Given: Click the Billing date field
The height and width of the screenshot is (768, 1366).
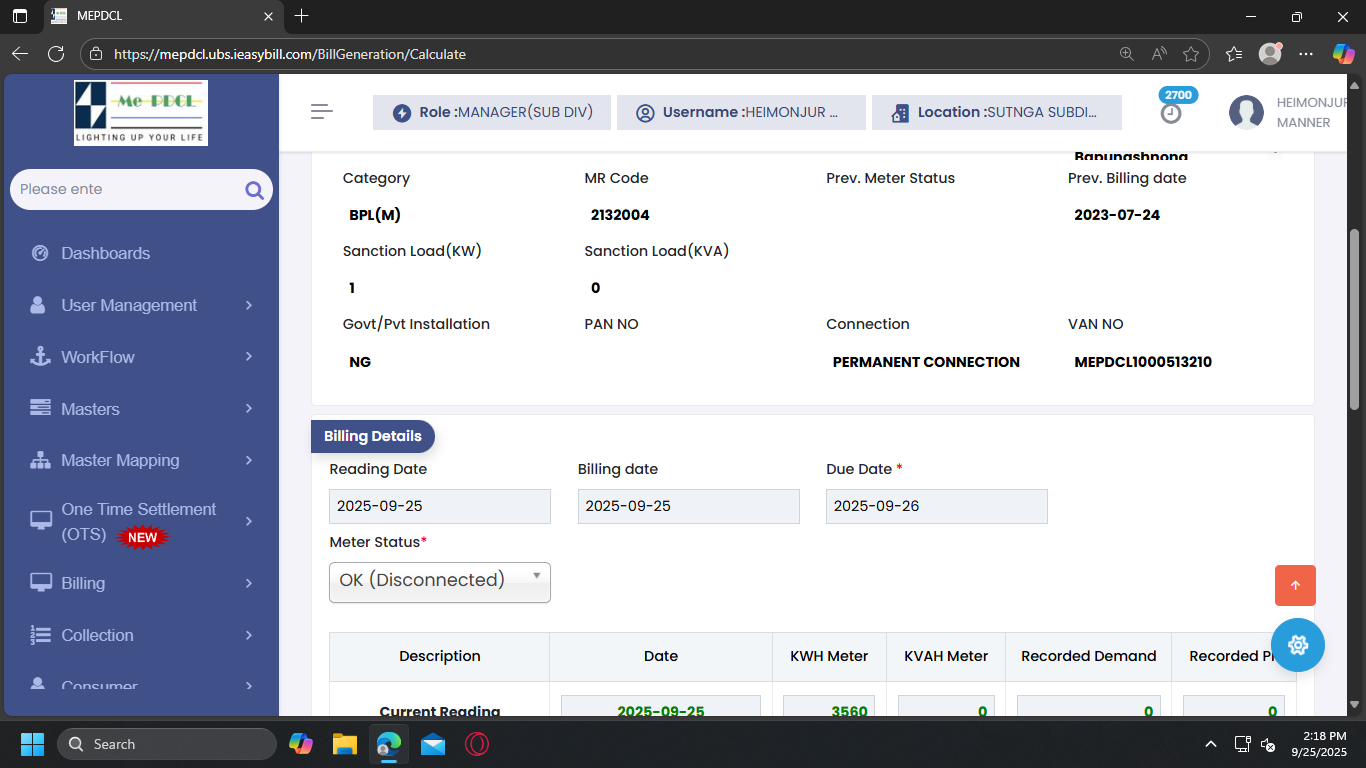Looking at the screenshot, I should 689,506.
